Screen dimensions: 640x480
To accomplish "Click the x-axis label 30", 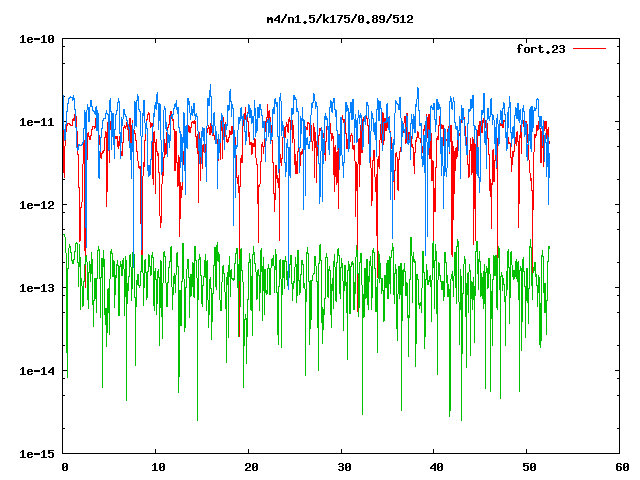I will pyautogui.click(x=344, y=467).
